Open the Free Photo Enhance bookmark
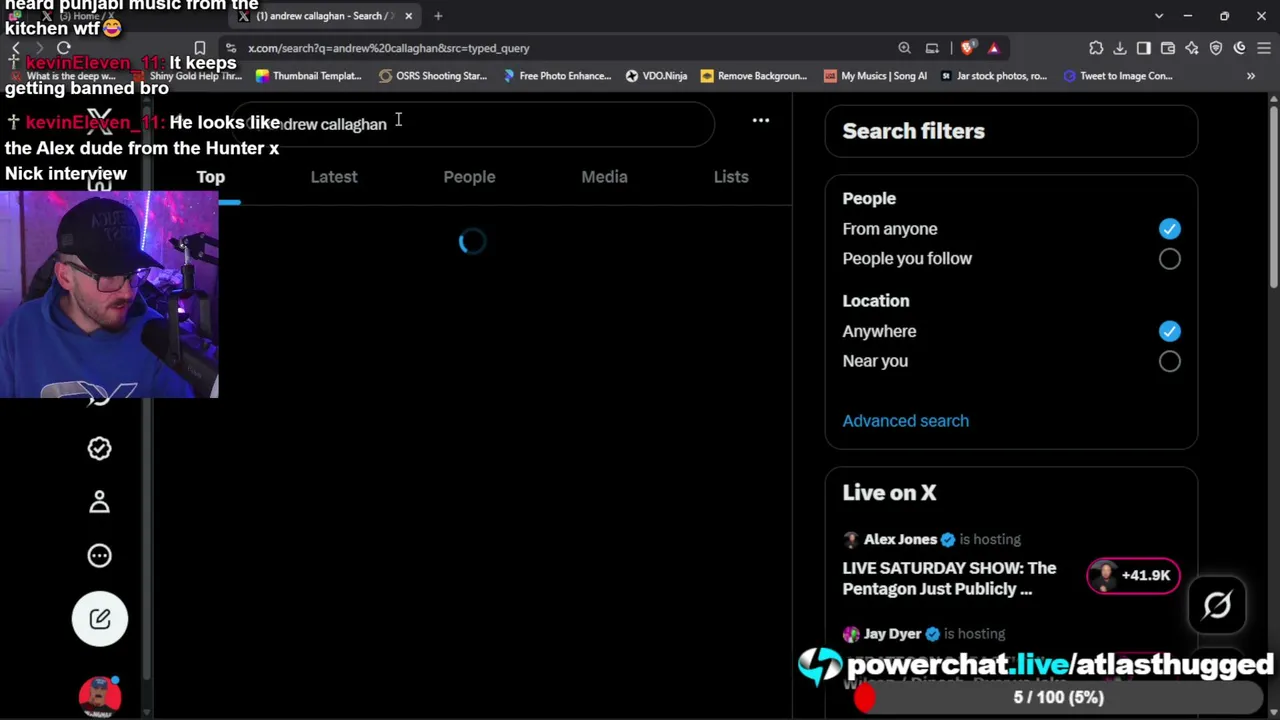1280x720 pixels. point(557,76)
